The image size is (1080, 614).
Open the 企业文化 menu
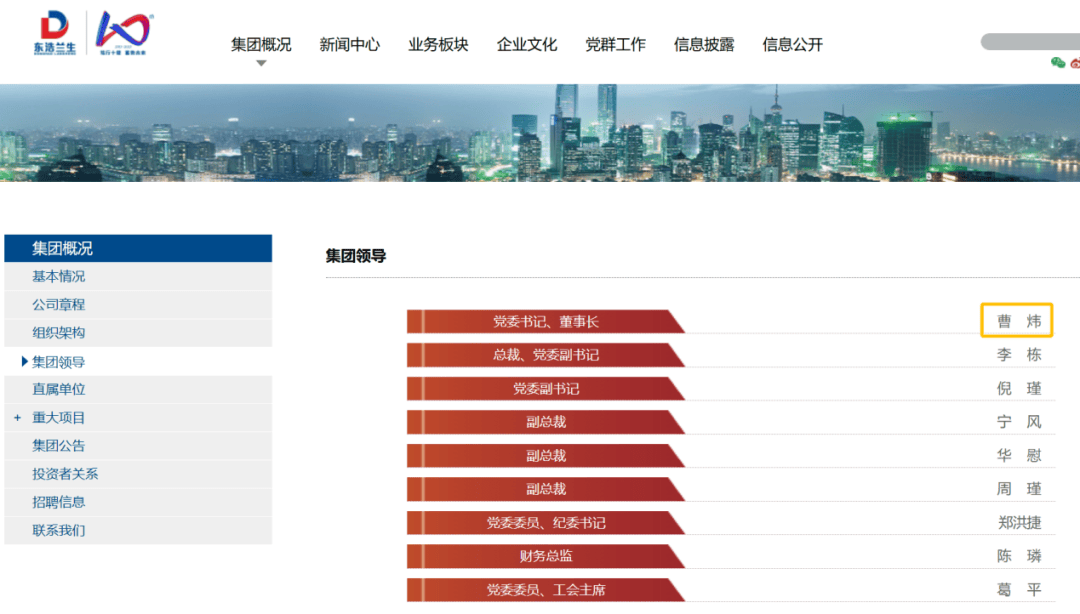click(x=527, y=44)
